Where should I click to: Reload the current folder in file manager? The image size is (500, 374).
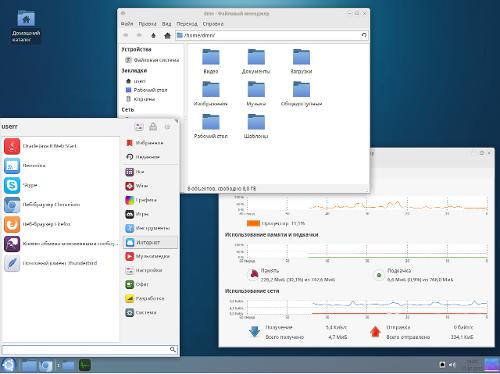[x=364, y=35]
